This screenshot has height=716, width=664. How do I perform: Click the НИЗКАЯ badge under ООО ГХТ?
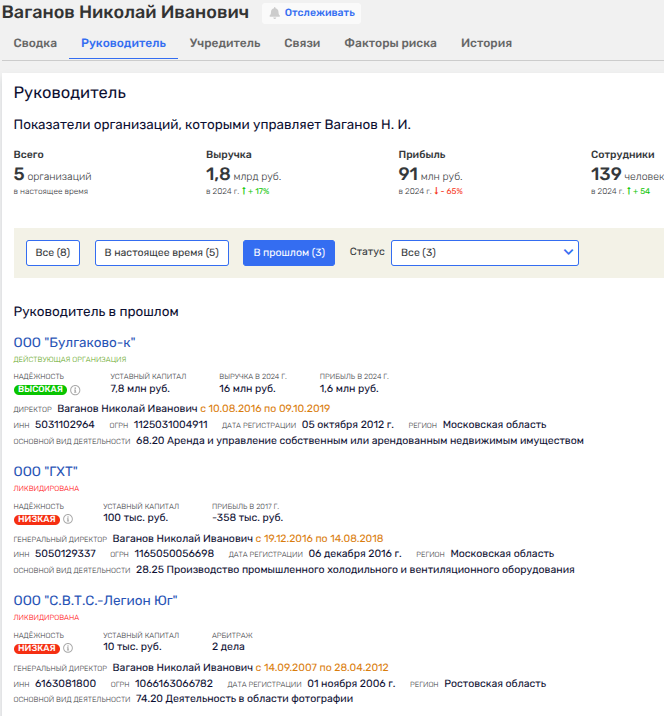pos(37,519)
